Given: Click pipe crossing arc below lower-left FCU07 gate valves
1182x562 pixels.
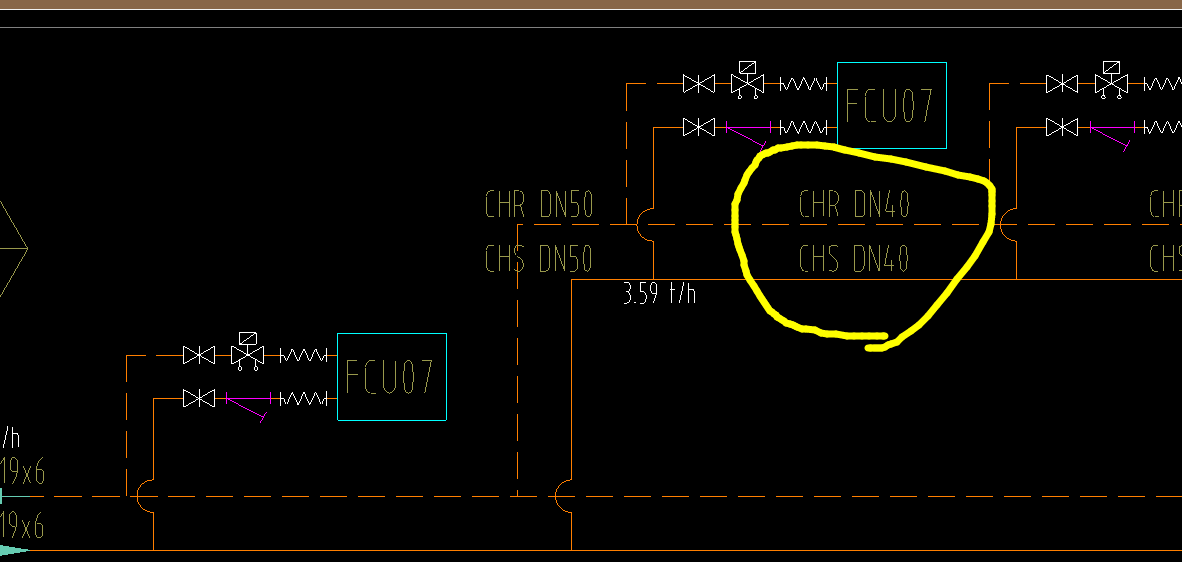Looking at the screenshot, I should (x=145, y=496).
